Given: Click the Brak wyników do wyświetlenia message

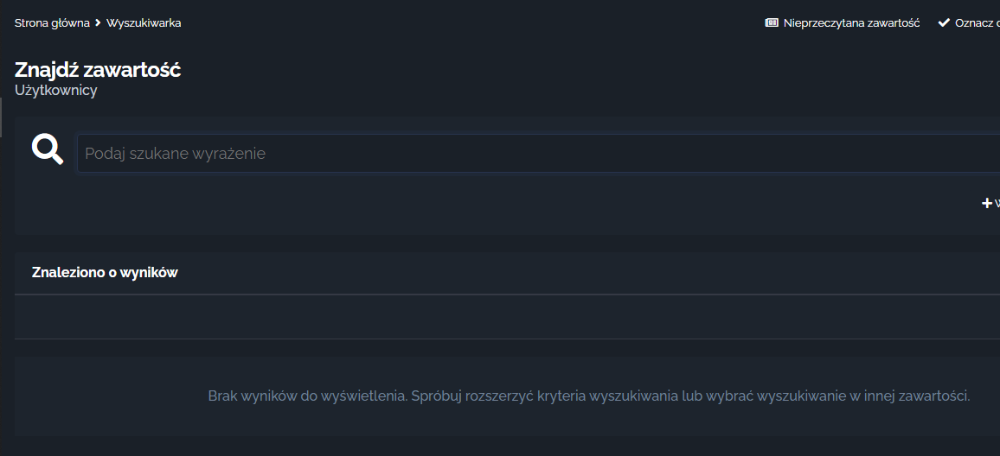Looking at the screenshot, I should (x=589, y=396).
